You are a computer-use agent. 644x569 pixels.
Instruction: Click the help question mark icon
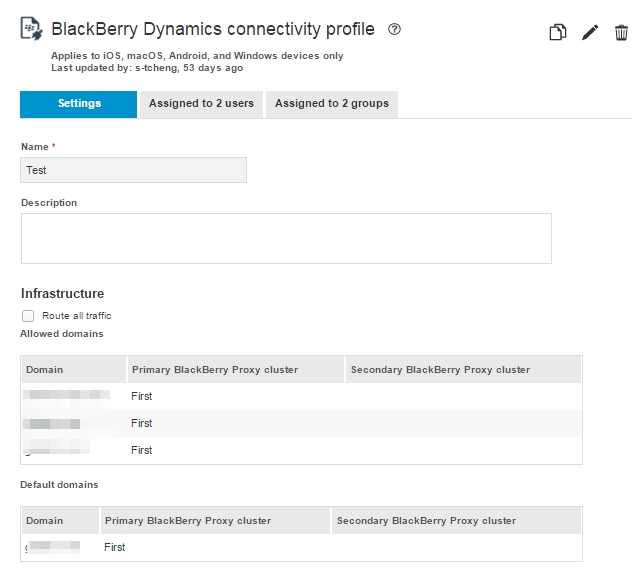(394, 30)
